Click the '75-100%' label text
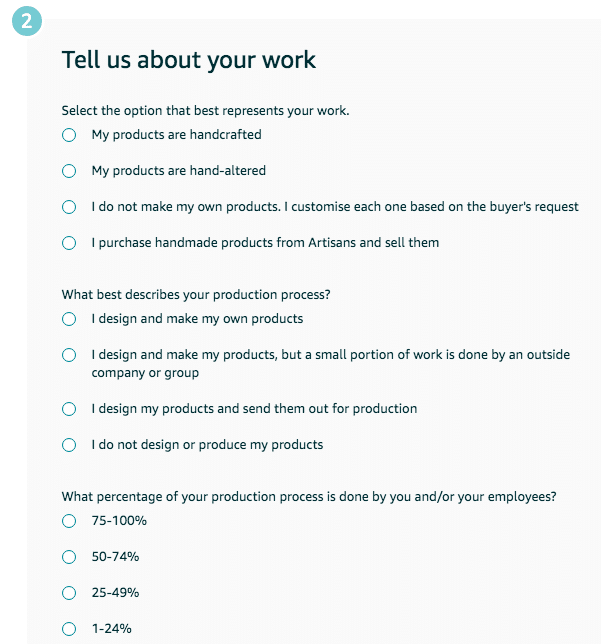Viewport: 601px width, 644px height. click(x=119, y=521)
